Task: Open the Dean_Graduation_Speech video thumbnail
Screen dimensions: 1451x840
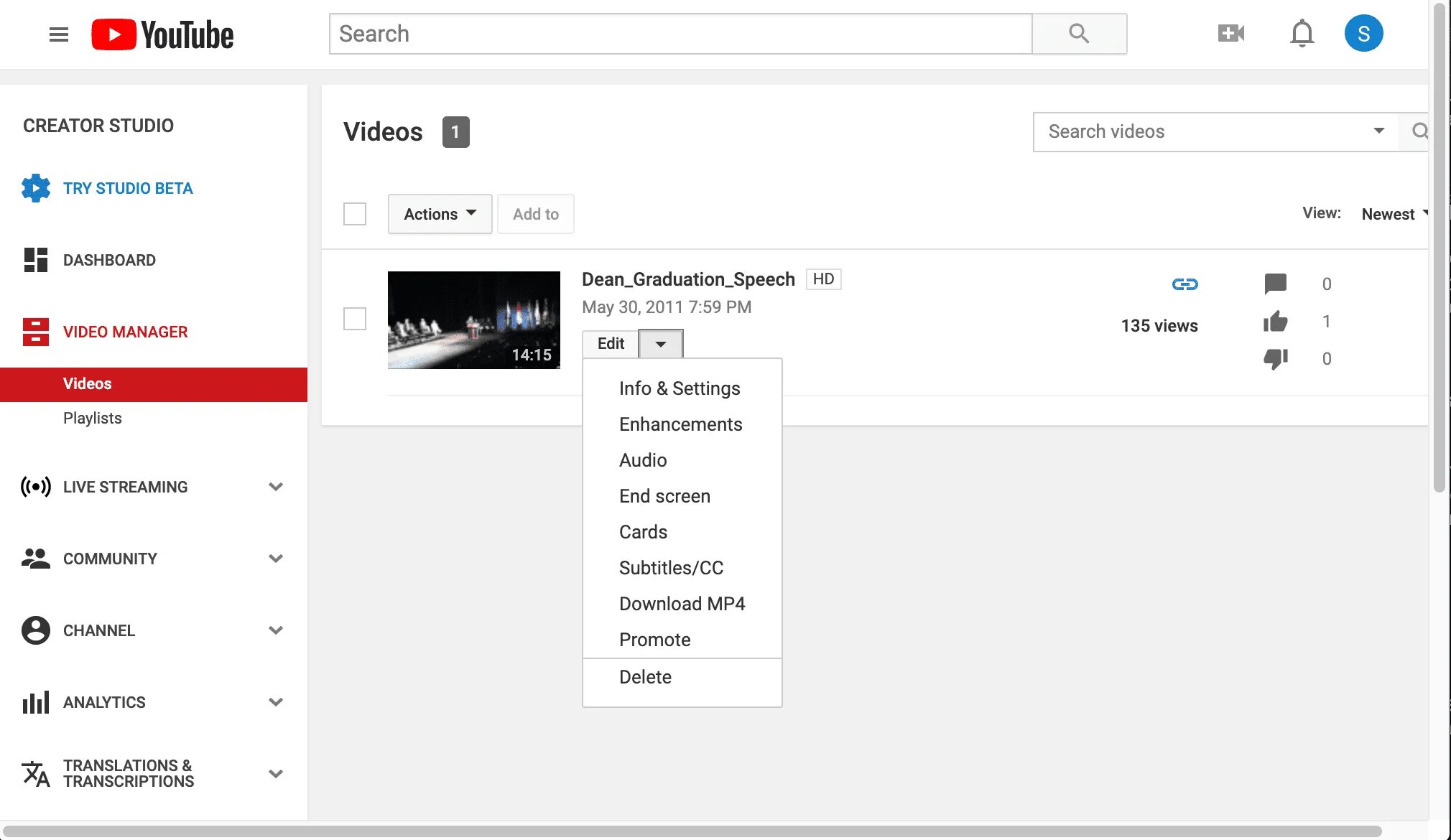Action: tap(473, 320)
